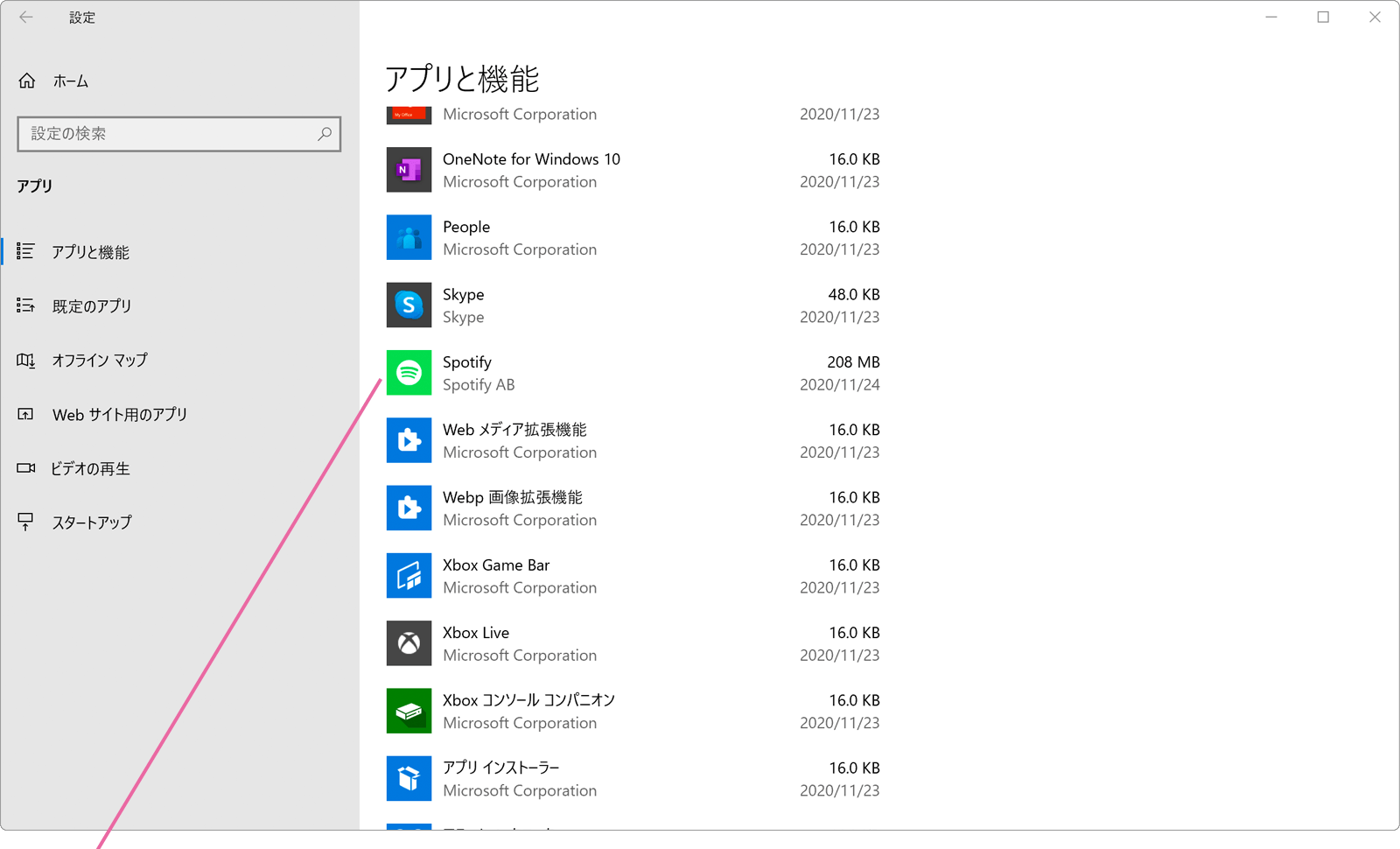Click the Web サイト用のアプリ sidebar icon
The width and height of the screenshot is (1400, 849).
(x=25, y=414)
